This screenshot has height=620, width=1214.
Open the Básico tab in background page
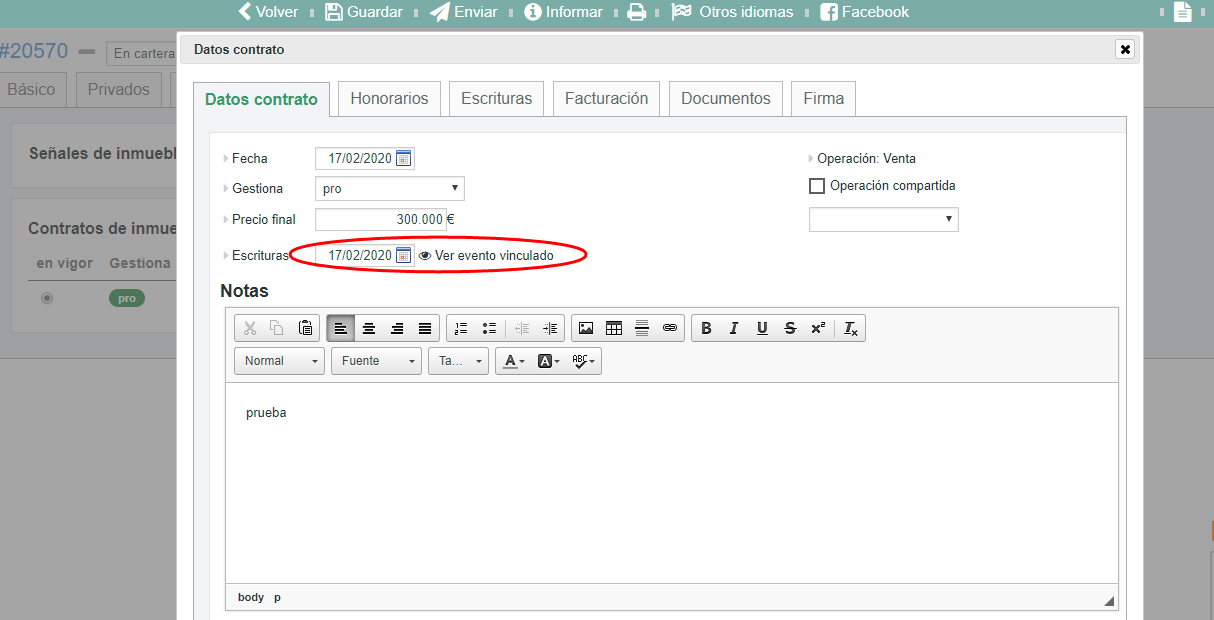[x=31, y=89]
